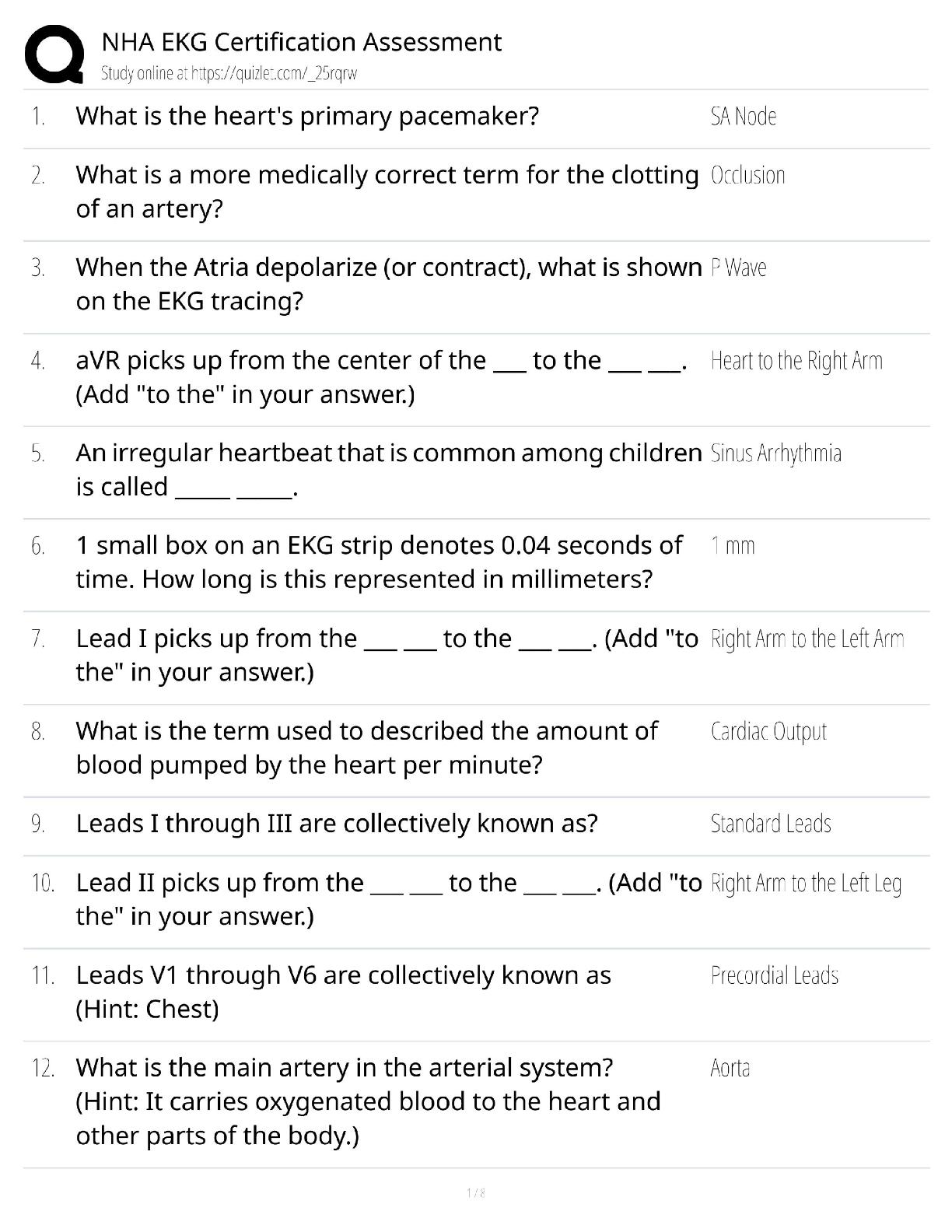The image size is (952, 1232).
Task: Click the Occlusion answer text
Action: pos(747,176)
